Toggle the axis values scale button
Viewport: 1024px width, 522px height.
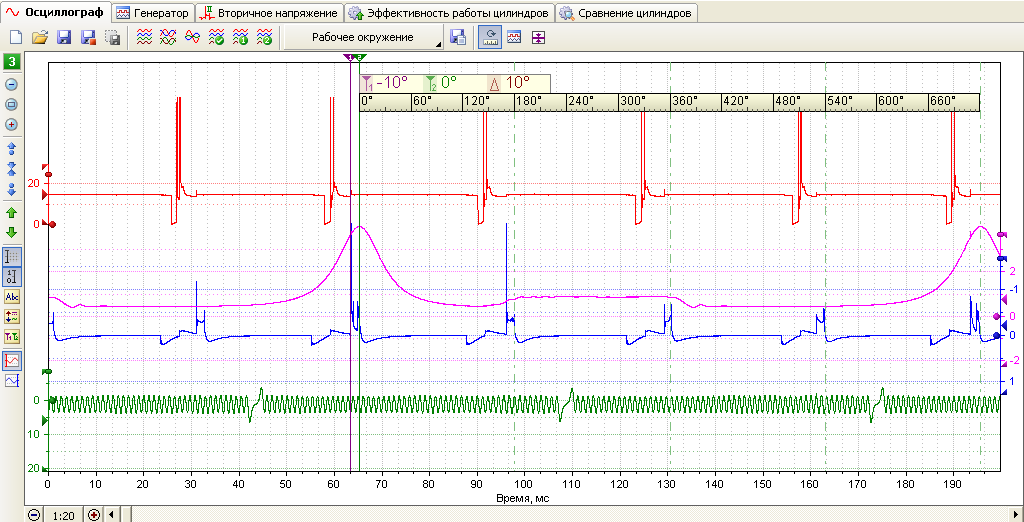[12, 277]
